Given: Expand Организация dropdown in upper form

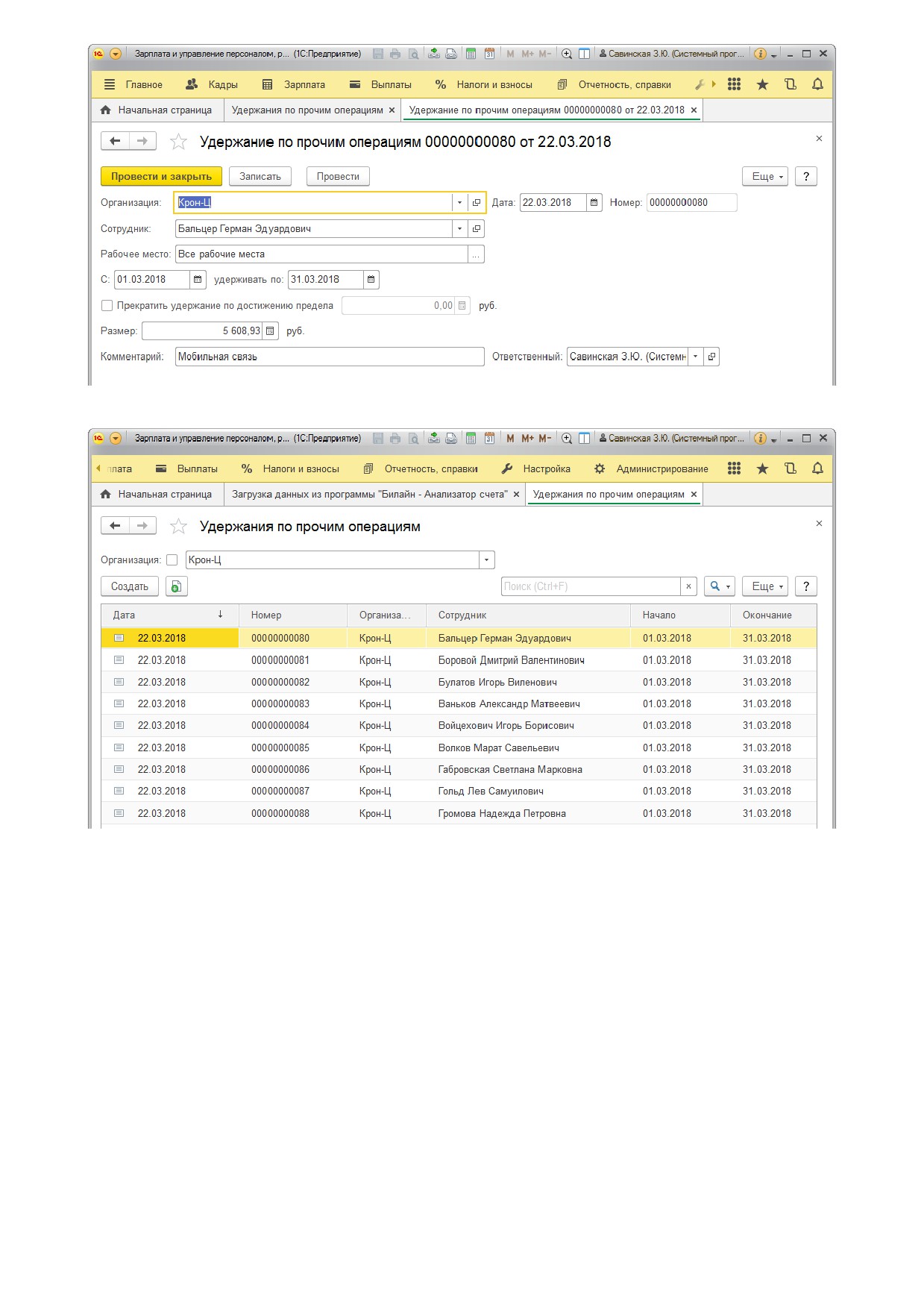Looking at the screenshot, I should pyautogui.click(x=459, y=203).
